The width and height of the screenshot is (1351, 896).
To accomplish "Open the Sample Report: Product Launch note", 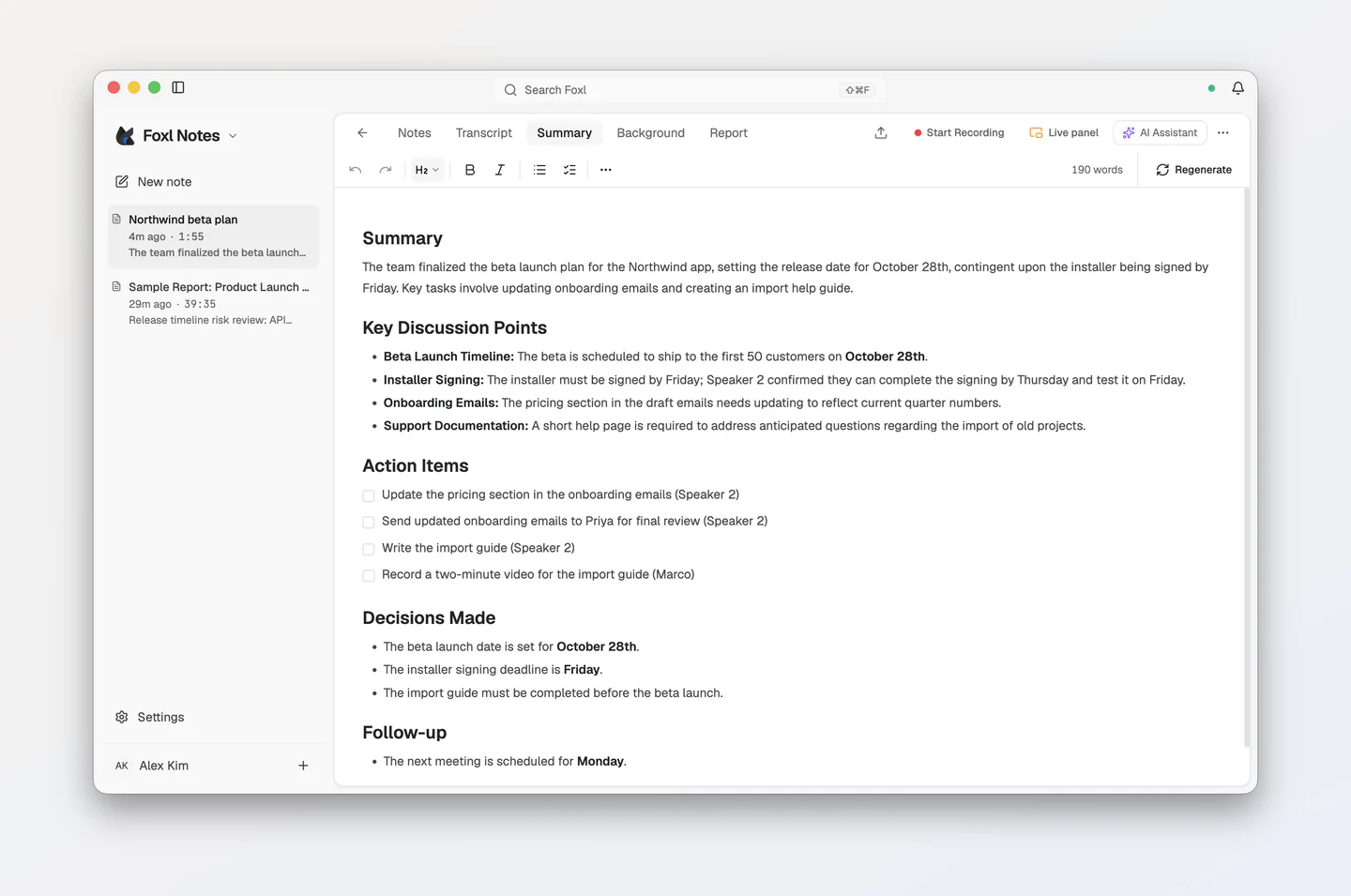I will (x=214, y=303).
